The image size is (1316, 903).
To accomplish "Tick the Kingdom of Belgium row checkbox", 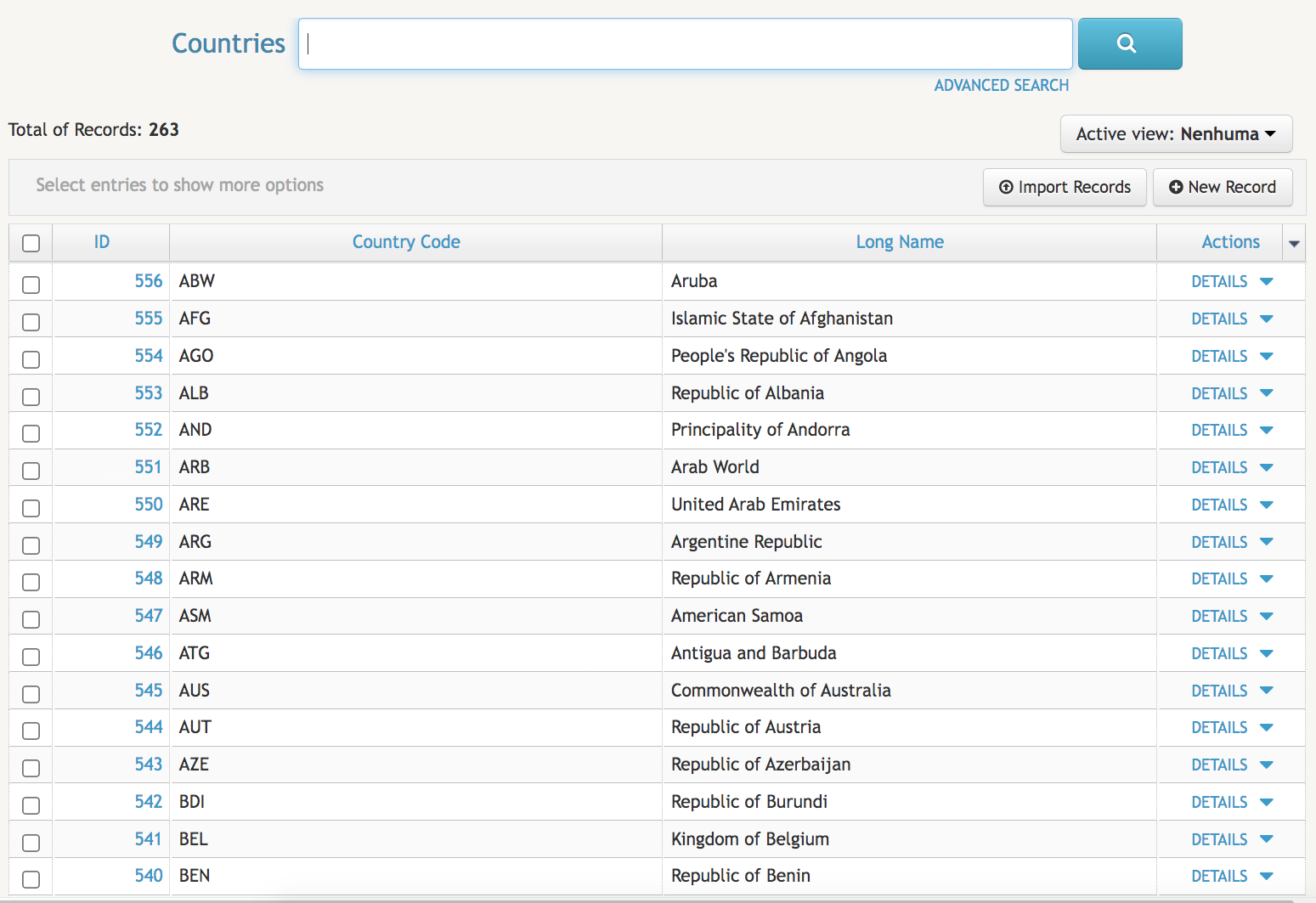I will 31,843.
